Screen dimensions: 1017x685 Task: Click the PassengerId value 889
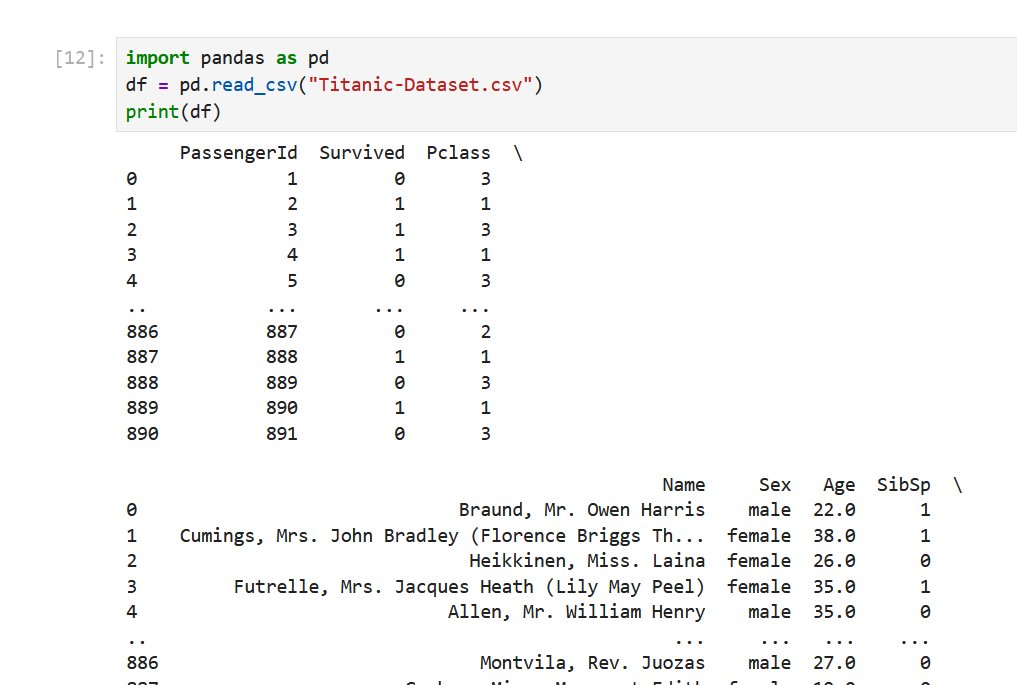pyautogui.click(x=281, y=383)
